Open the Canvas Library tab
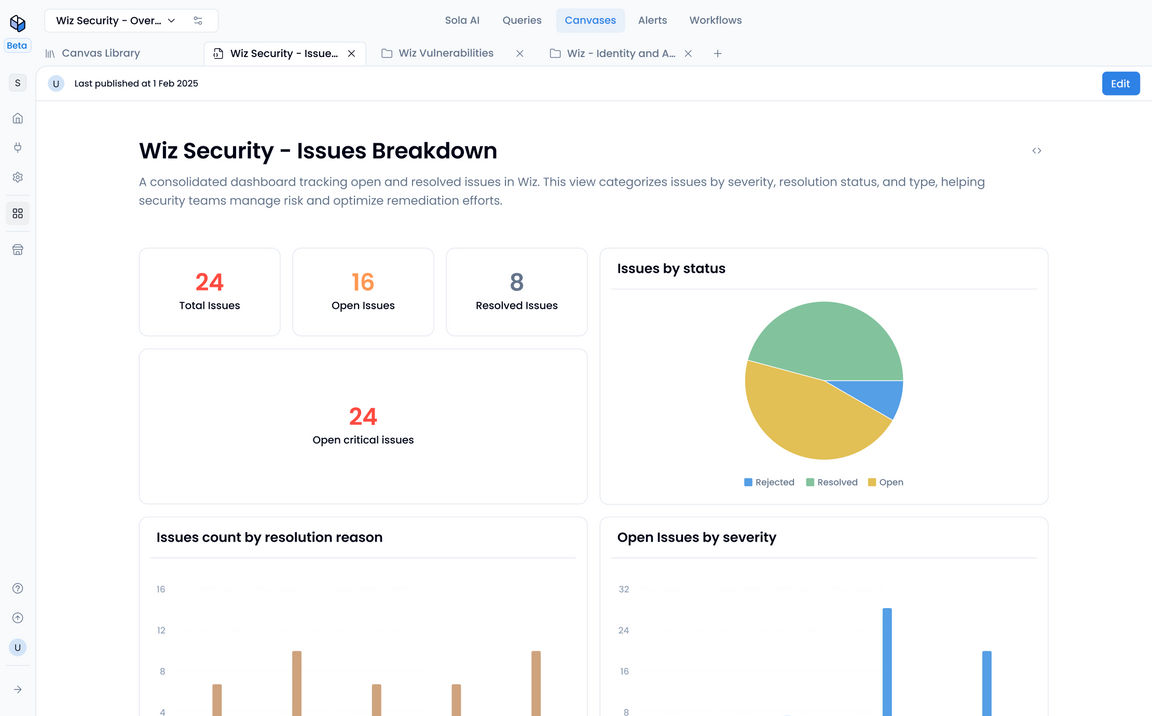Viewport: 1152px width, 716px height. click(93, 53)
